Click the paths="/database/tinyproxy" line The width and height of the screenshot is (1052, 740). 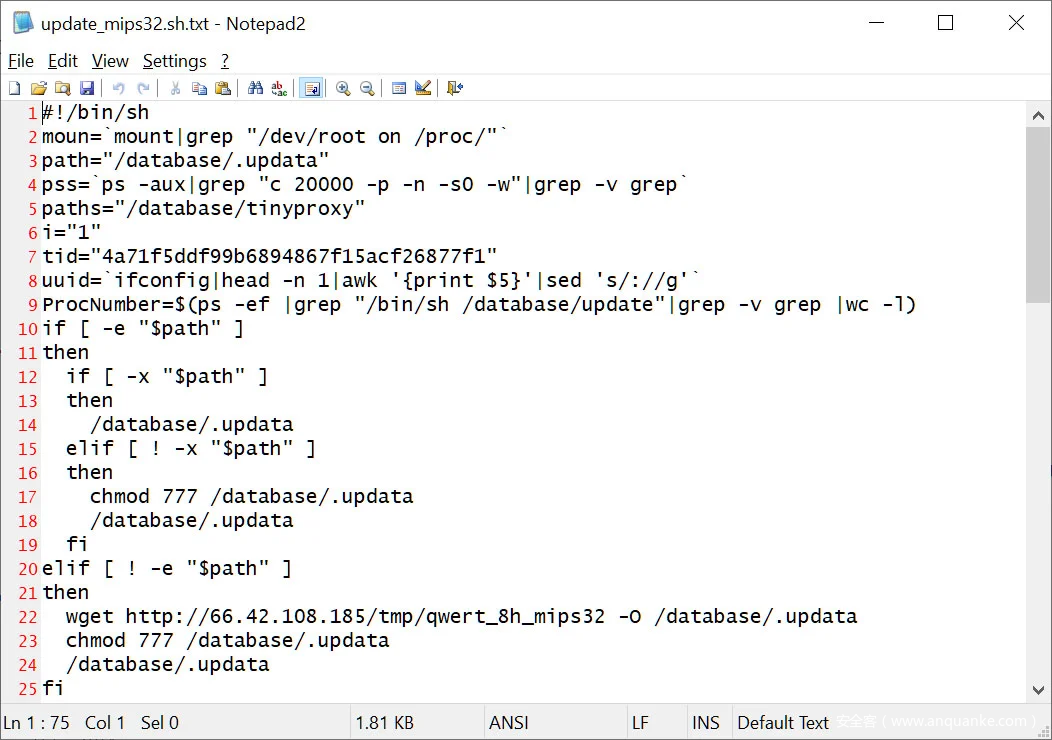(x=203, y=208)
